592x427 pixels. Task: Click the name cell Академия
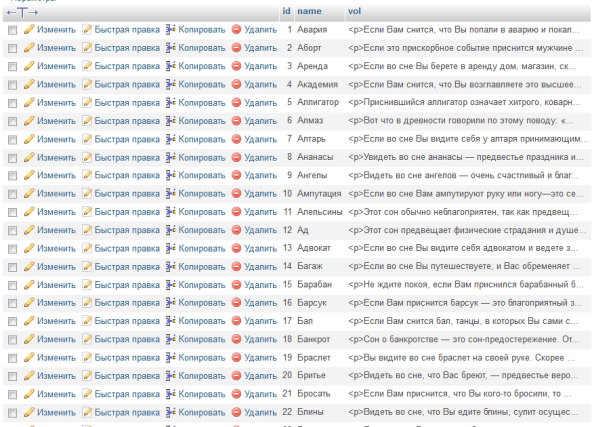317,84
